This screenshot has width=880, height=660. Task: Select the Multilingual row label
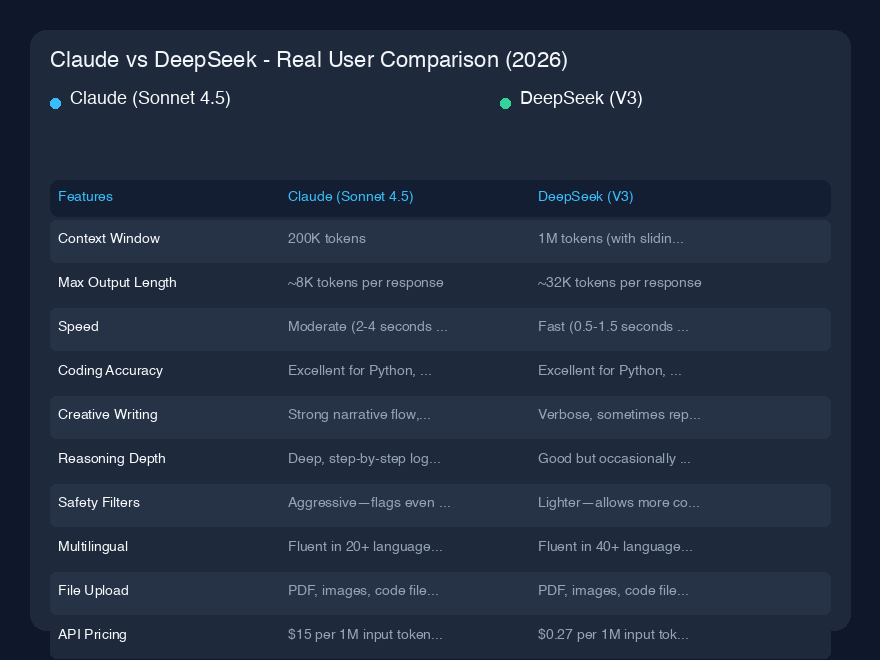93,547
